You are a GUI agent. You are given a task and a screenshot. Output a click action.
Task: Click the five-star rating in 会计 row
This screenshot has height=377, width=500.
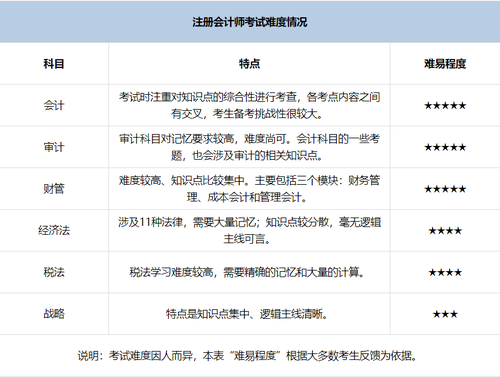point(445,106)
